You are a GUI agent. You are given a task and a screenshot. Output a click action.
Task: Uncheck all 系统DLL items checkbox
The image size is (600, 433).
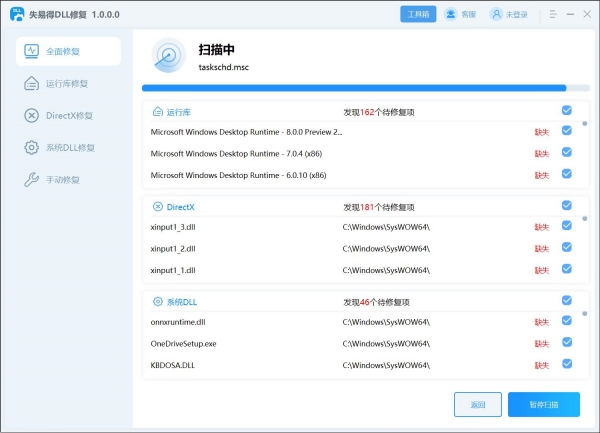pyautogui.click(x=567, y=300)
